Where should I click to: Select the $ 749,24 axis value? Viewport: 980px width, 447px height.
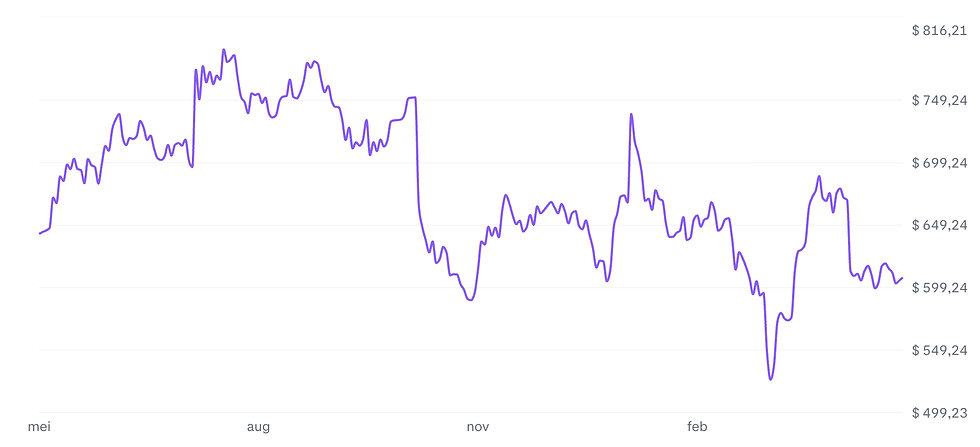pos(940,100)
